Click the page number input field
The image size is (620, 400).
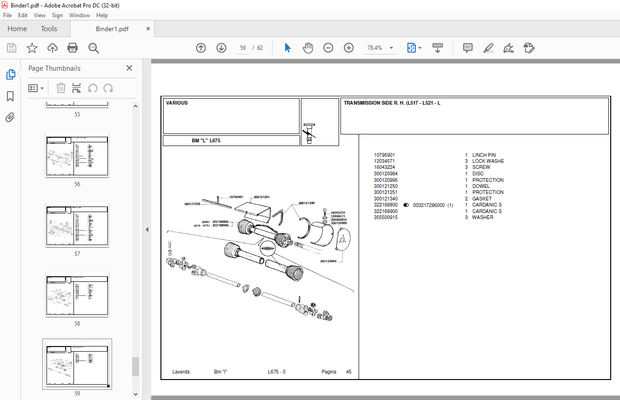pos(243,48)
